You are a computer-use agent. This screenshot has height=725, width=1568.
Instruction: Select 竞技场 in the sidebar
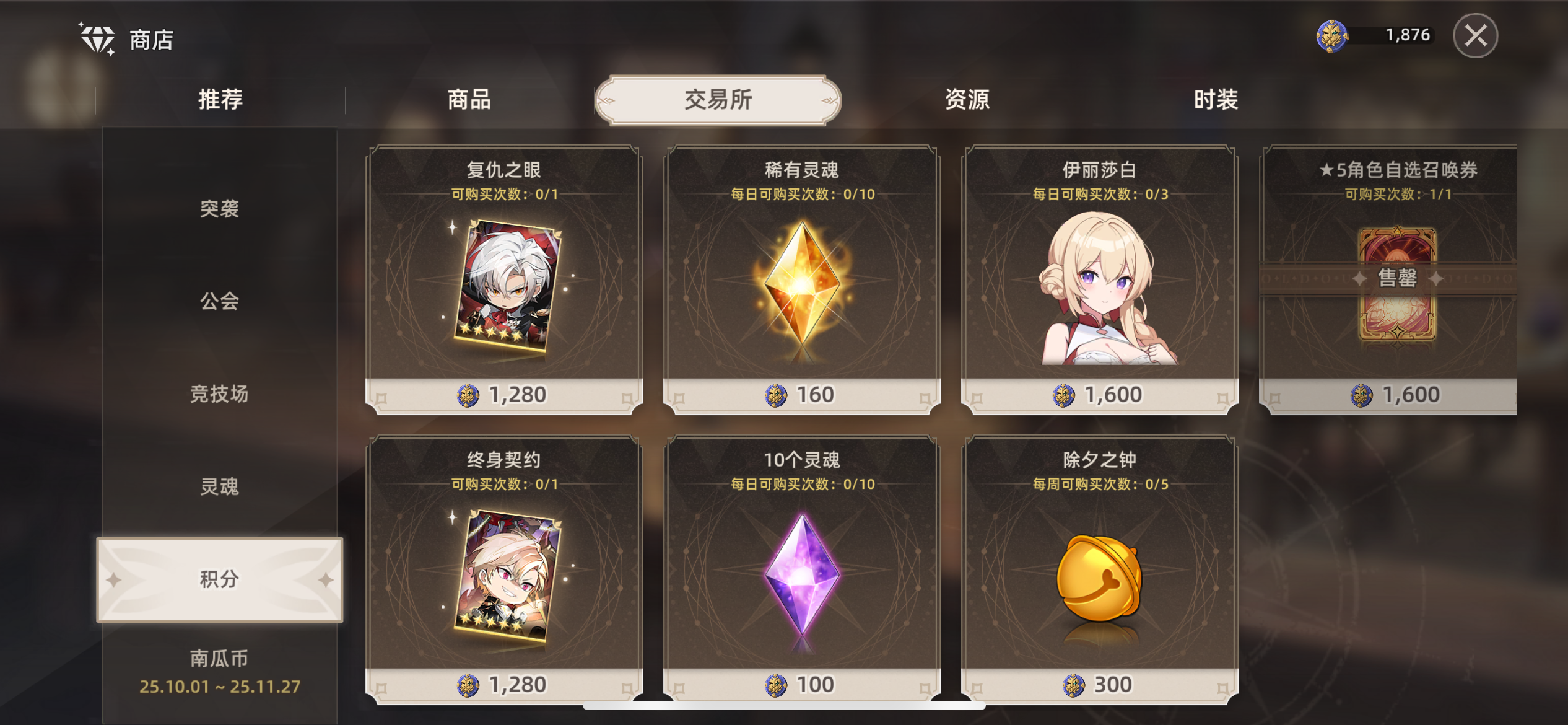(x=219, y=394)
